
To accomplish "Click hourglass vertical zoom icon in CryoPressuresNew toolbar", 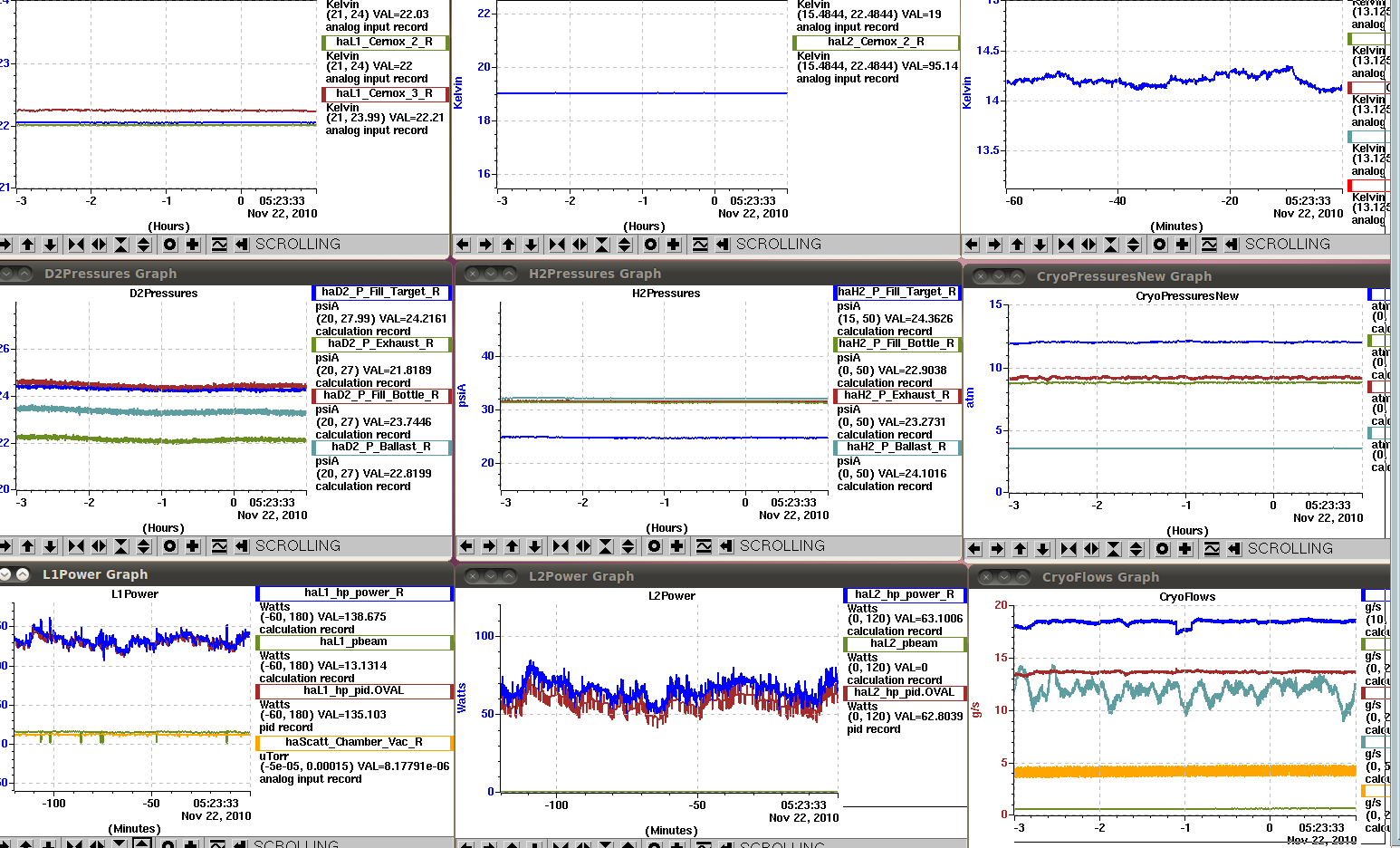I will pyautogui.click(x=1114, y=549).
